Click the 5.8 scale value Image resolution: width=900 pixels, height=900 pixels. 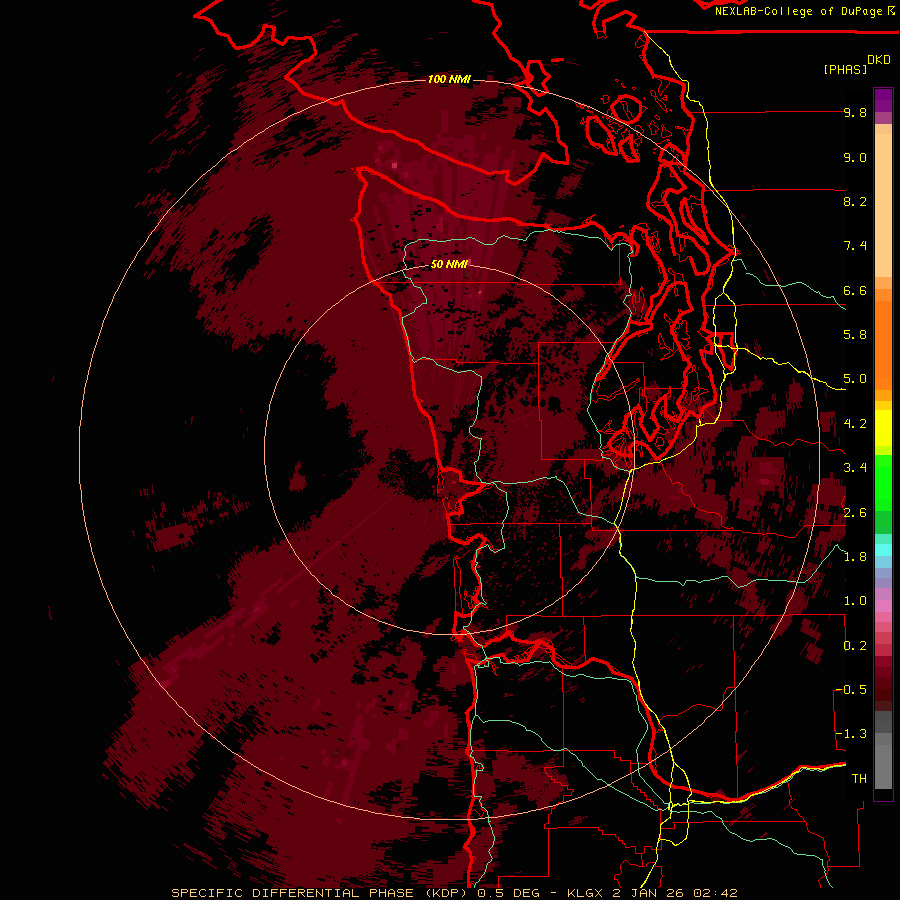(x=855, y=335)
